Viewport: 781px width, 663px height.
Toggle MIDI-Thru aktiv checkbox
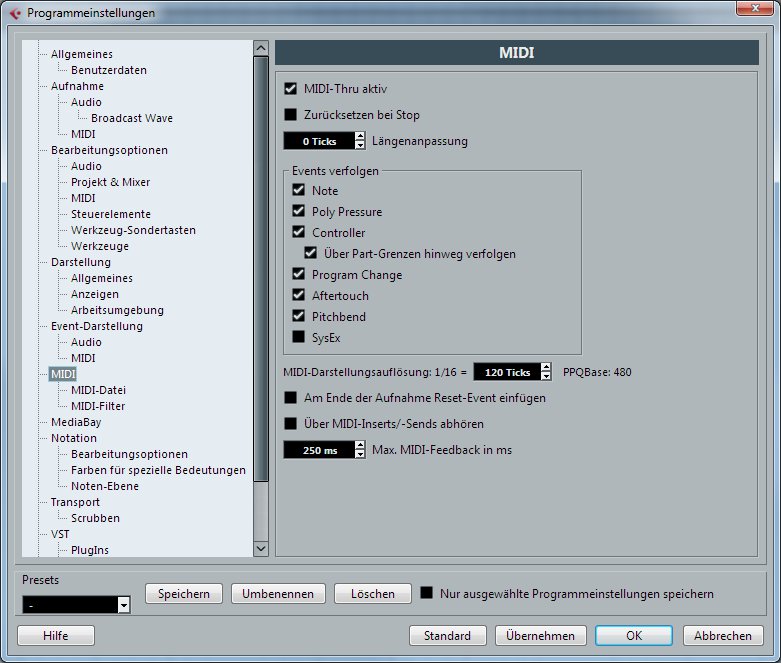290,89
